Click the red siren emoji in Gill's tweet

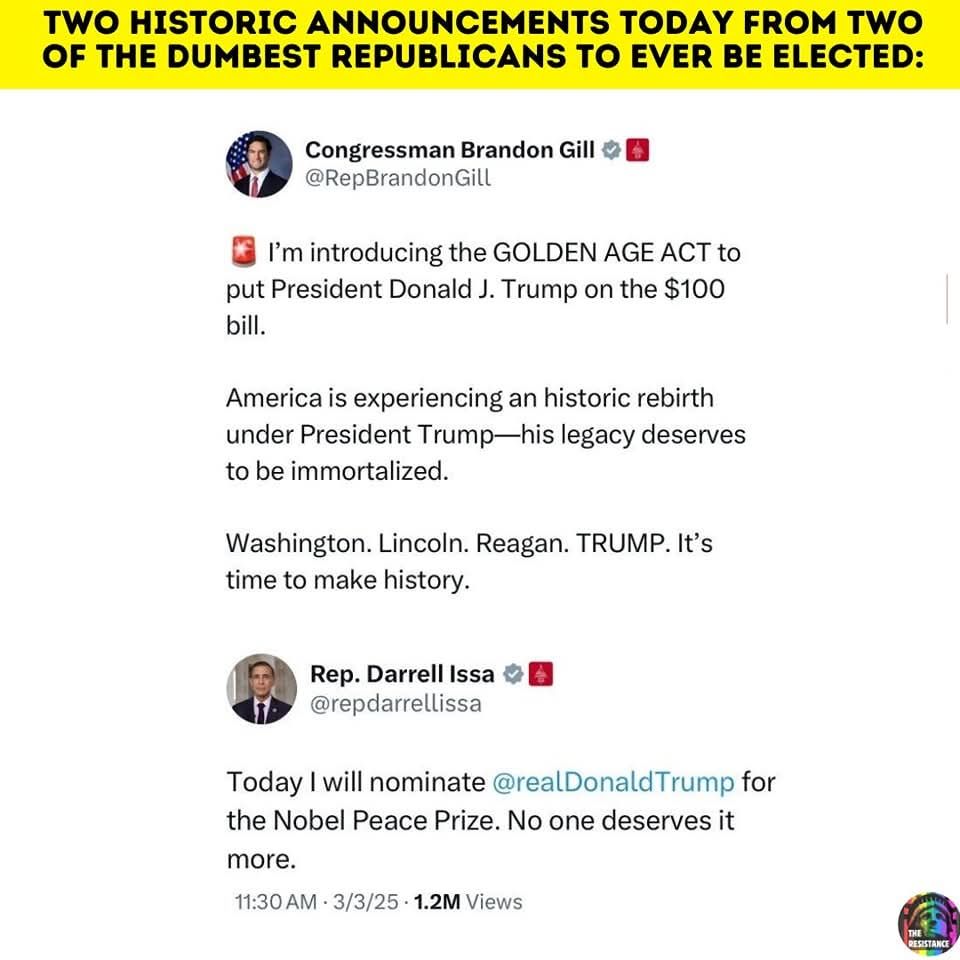click(241, 252)
